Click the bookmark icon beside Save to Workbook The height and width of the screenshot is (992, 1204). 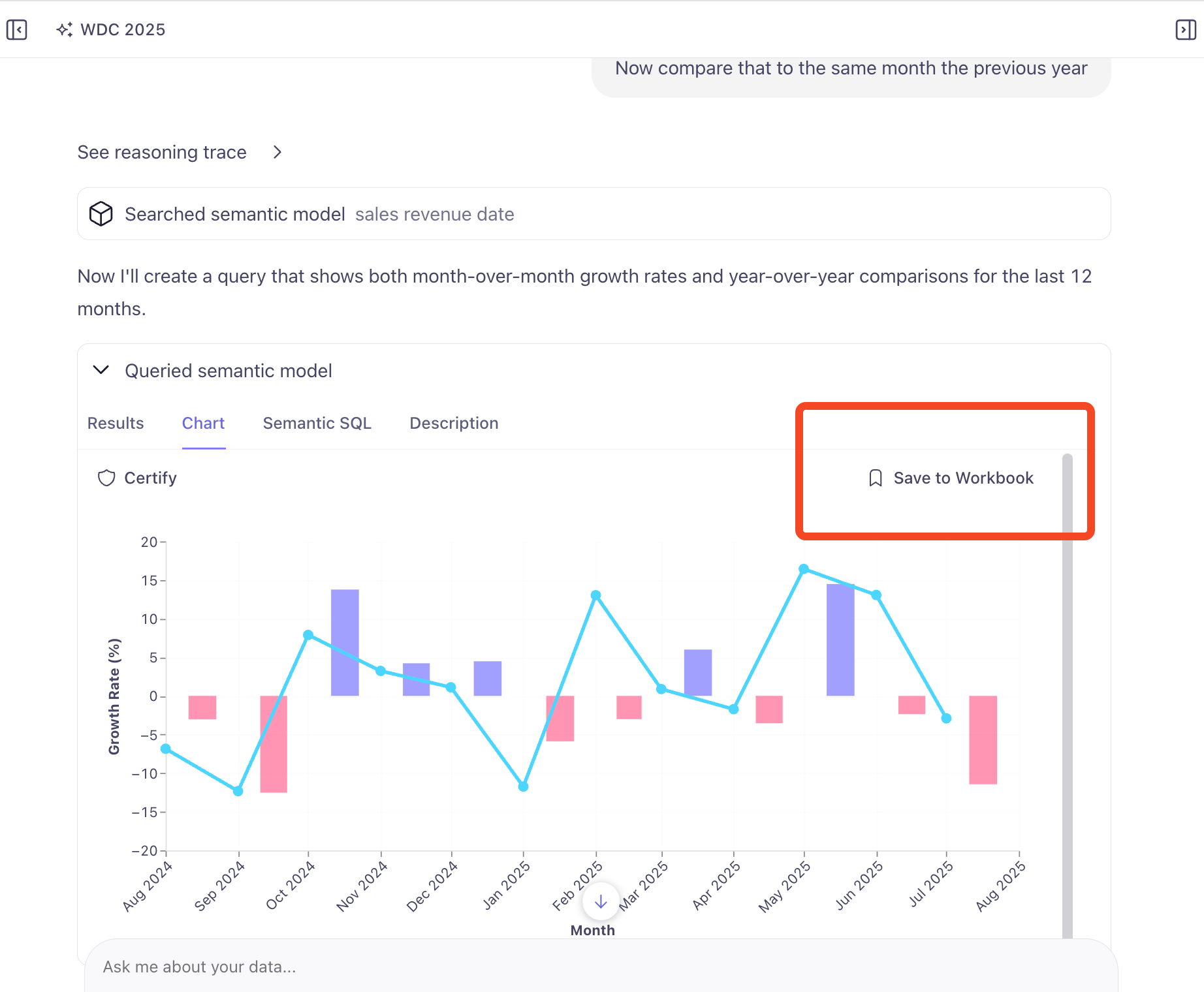click(875, 478)
